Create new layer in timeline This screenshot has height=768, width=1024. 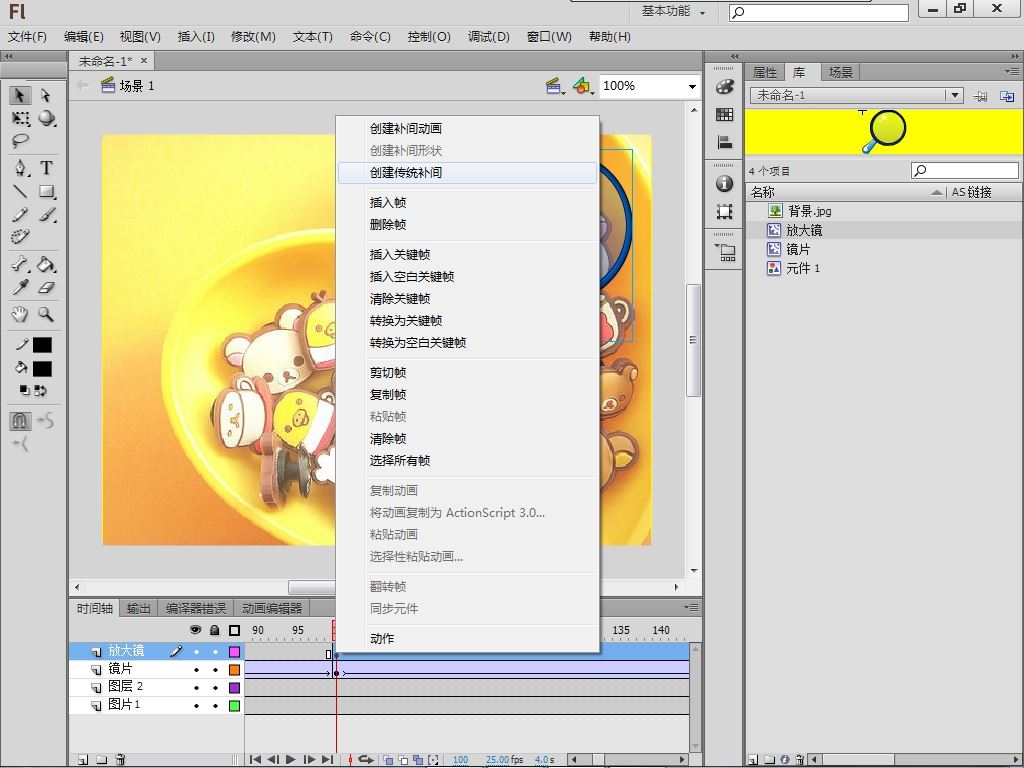pyautogui.click(x=83, y=760)
